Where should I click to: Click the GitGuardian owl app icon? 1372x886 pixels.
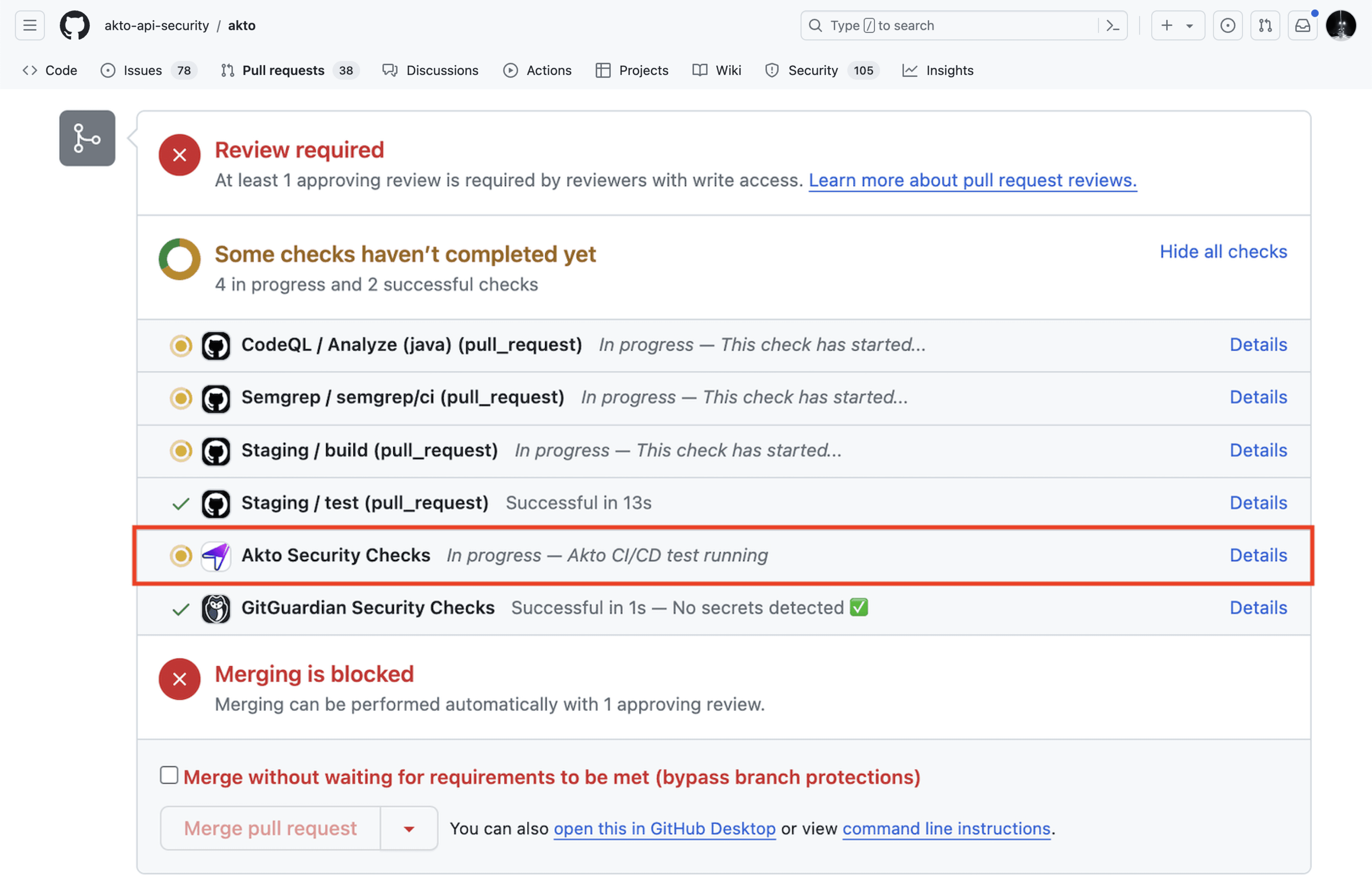click(x=216, y=608)
